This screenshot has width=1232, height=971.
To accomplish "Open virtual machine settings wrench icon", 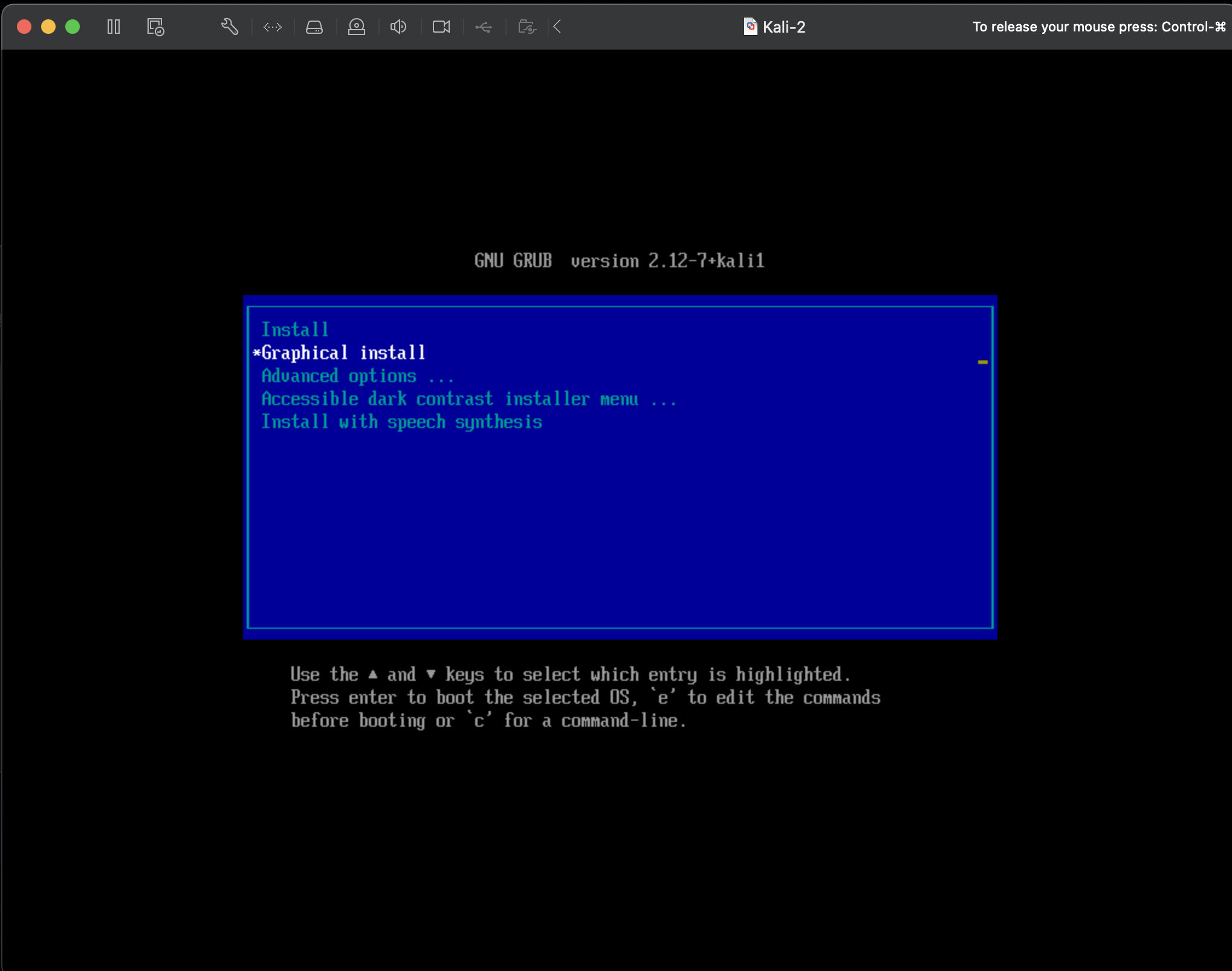I will pos(229,27).
